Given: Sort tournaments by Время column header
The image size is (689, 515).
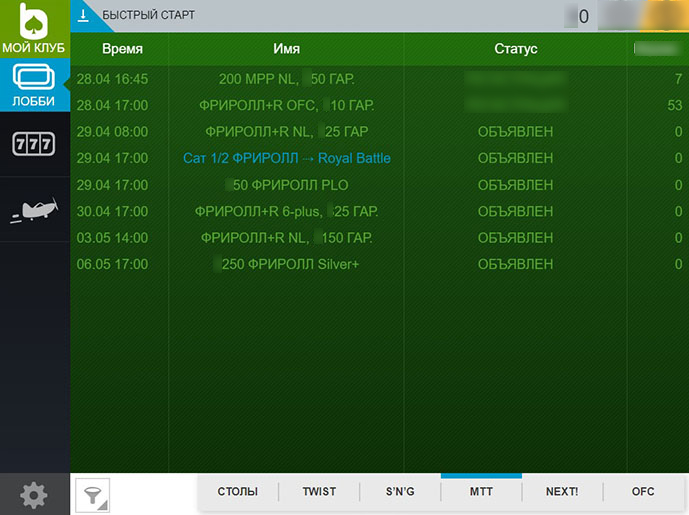Looking at the screenshot, I should (x=122, y=49).
